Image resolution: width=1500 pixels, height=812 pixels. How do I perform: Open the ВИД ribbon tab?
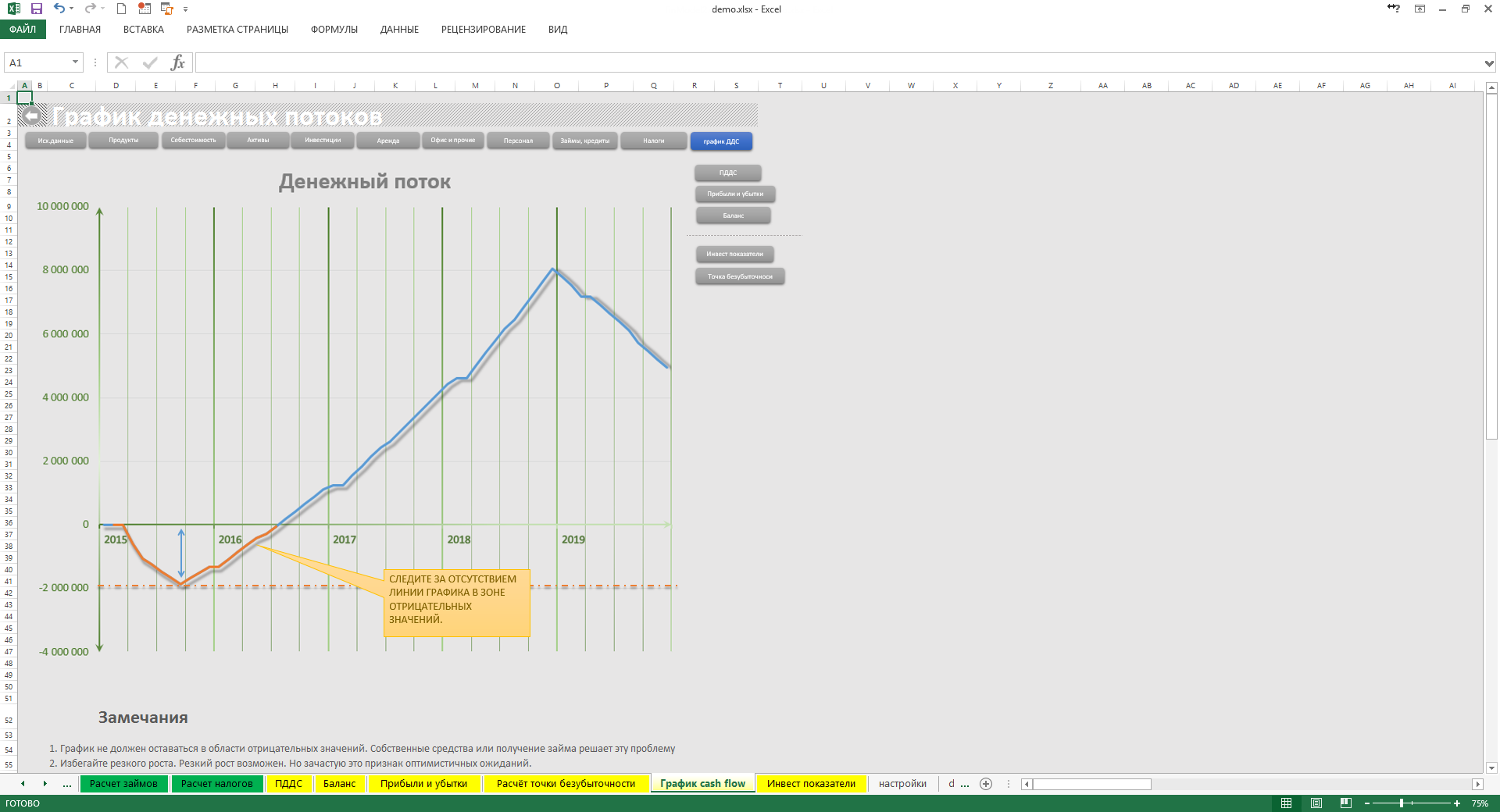[x=558, y=30]
